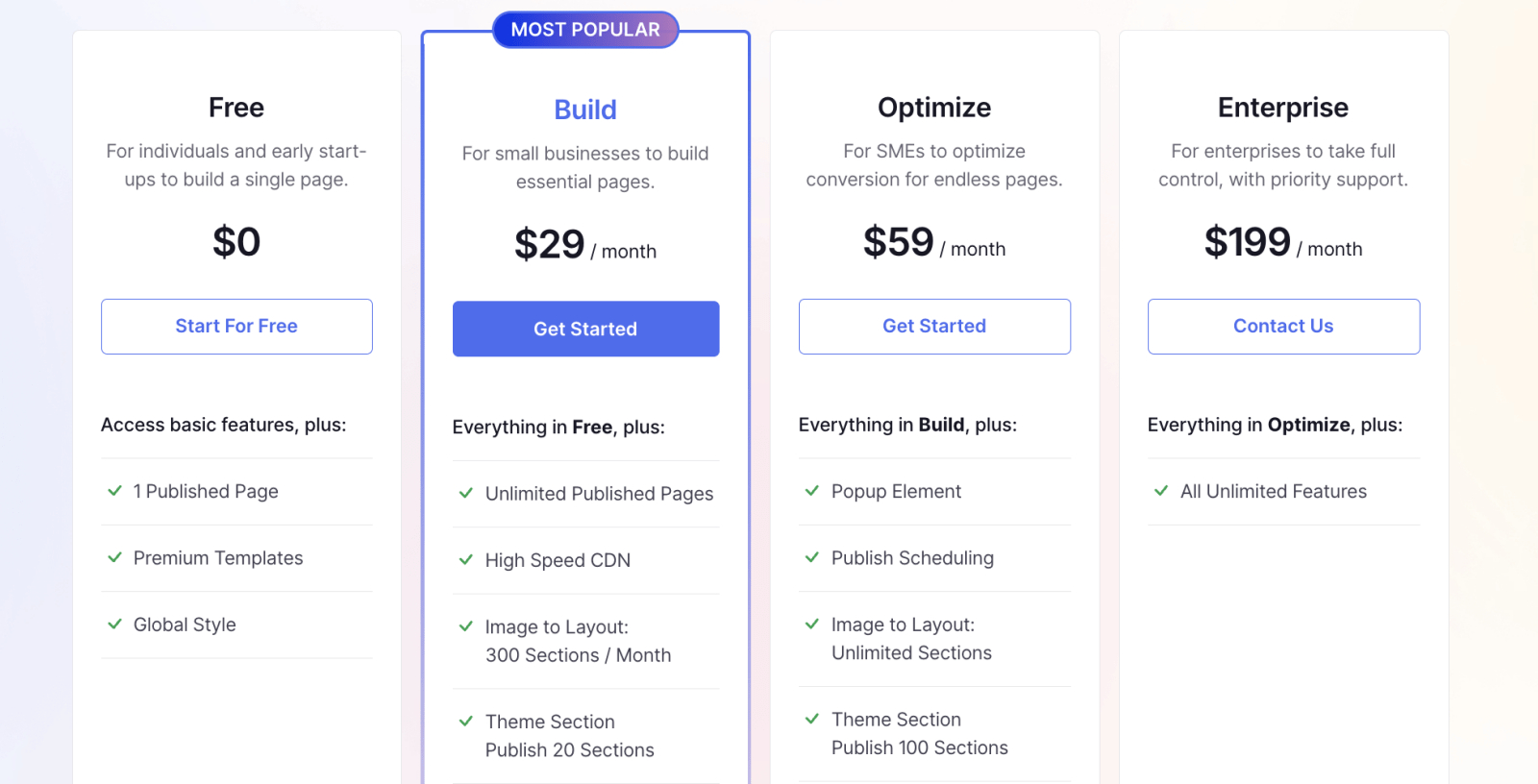Click the Contact Us button
Viewport: 1538px width, 784px height.
(1282, 326)
